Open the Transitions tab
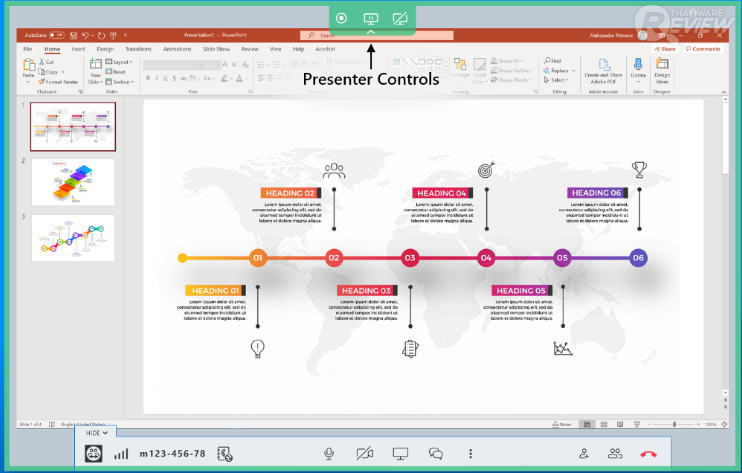Image resolution: width=742 pixels, height=473 pixels. click(x=138, y=49)
